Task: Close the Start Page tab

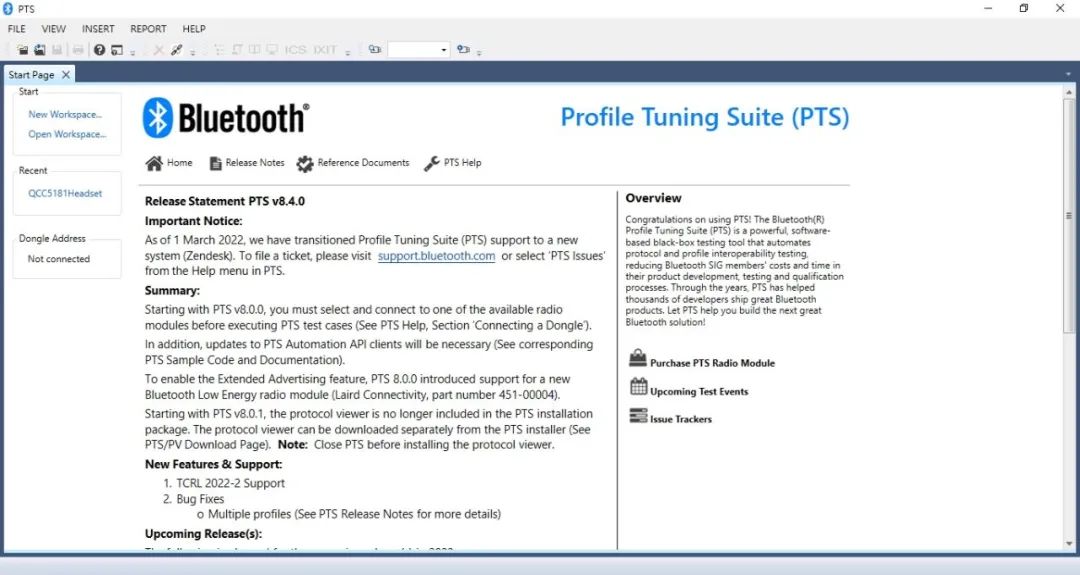Action: click(66, 74)
